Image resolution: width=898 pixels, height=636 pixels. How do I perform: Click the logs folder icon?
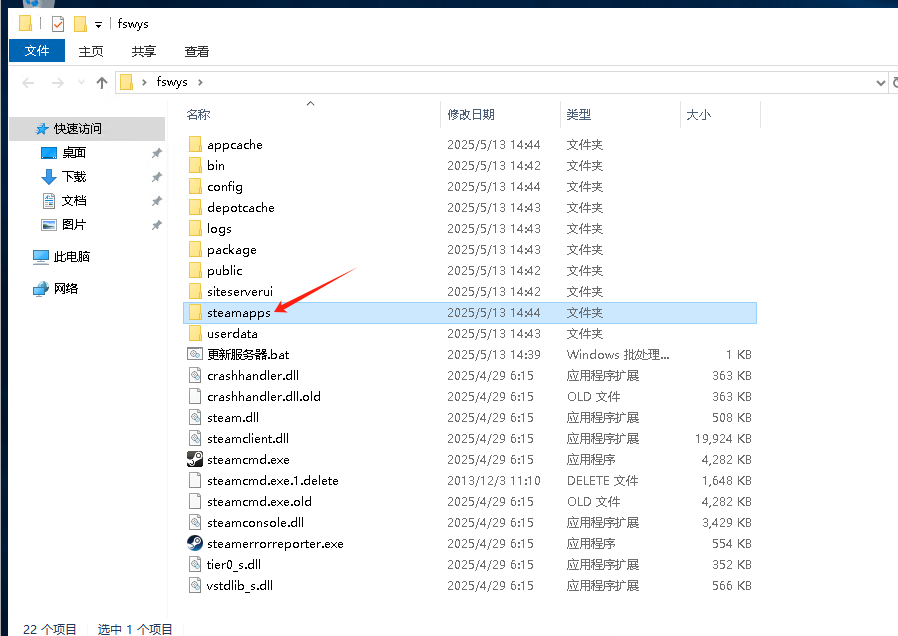(x=195, y=228)
